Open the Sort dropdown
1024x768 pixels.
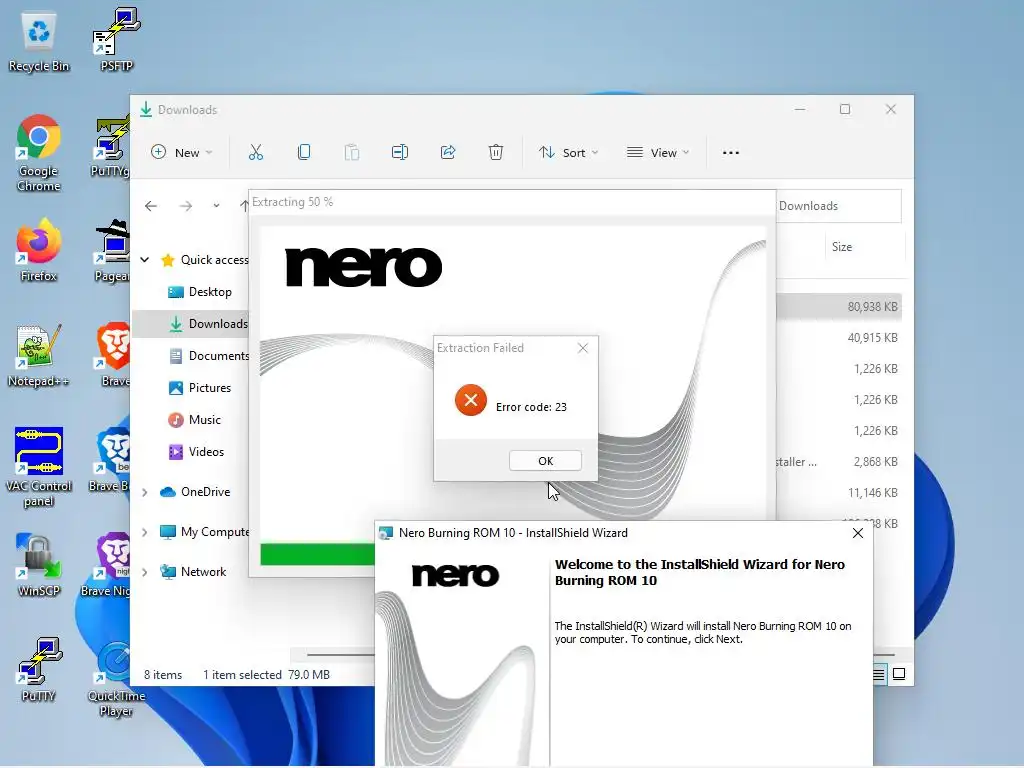coord(568,152)
